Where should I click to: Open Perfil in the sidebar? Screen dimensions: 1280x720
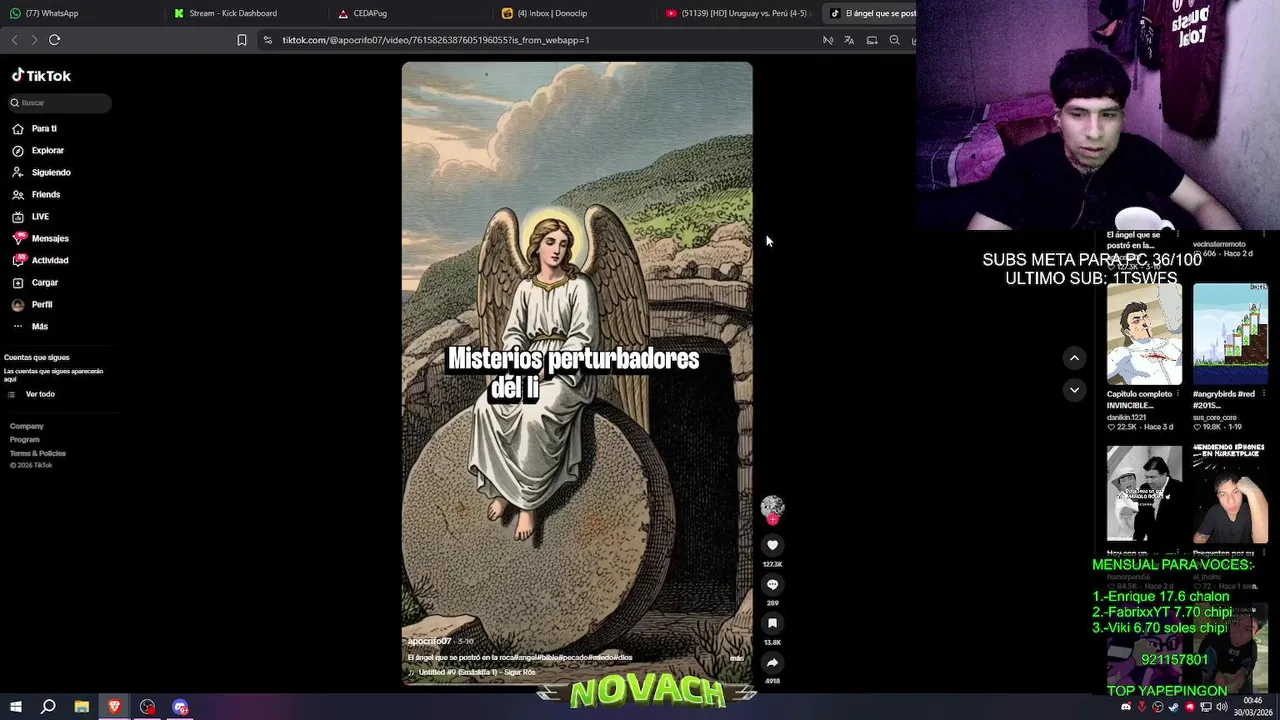(32, 304)
